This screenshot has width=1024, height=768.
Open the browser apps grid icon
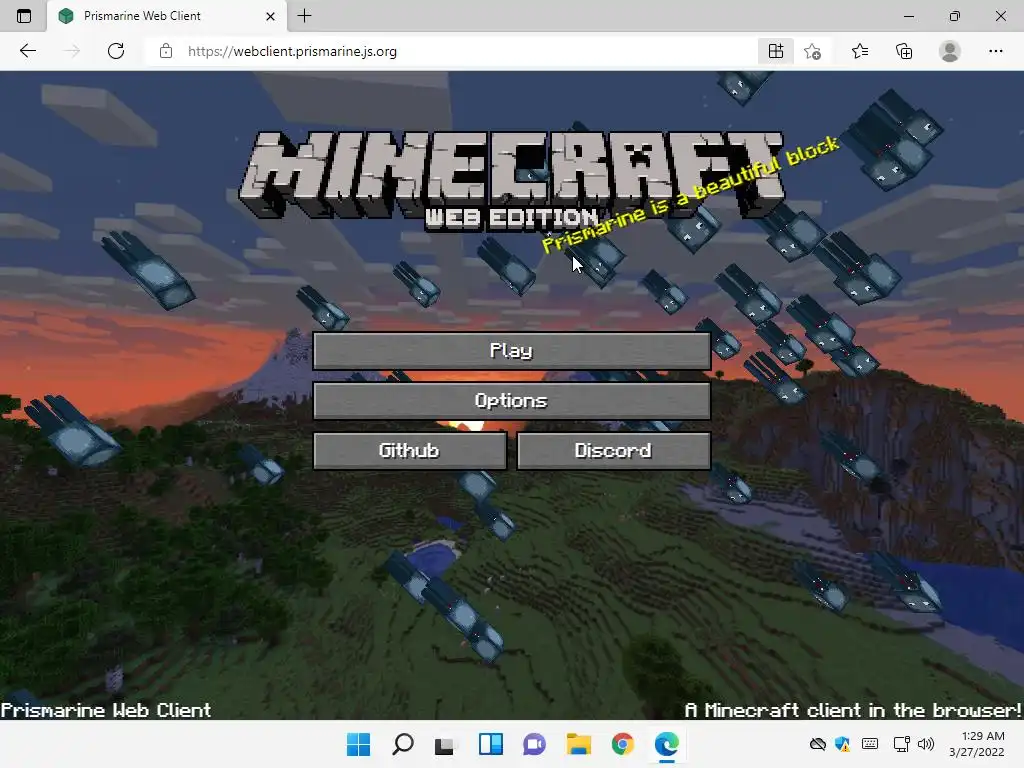[x=776, y=51]
